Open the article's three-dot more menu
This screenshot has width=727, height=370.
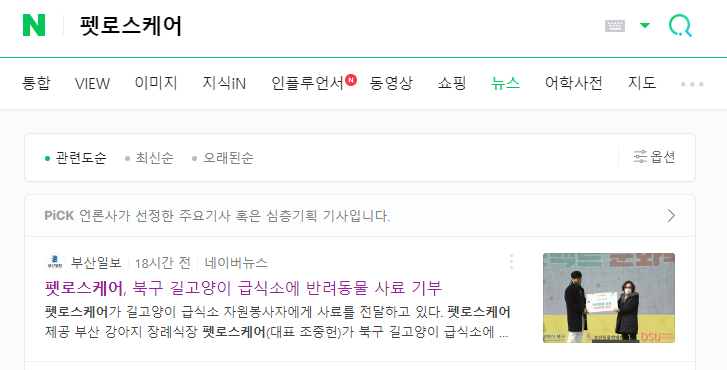click(x=511, y=262)
